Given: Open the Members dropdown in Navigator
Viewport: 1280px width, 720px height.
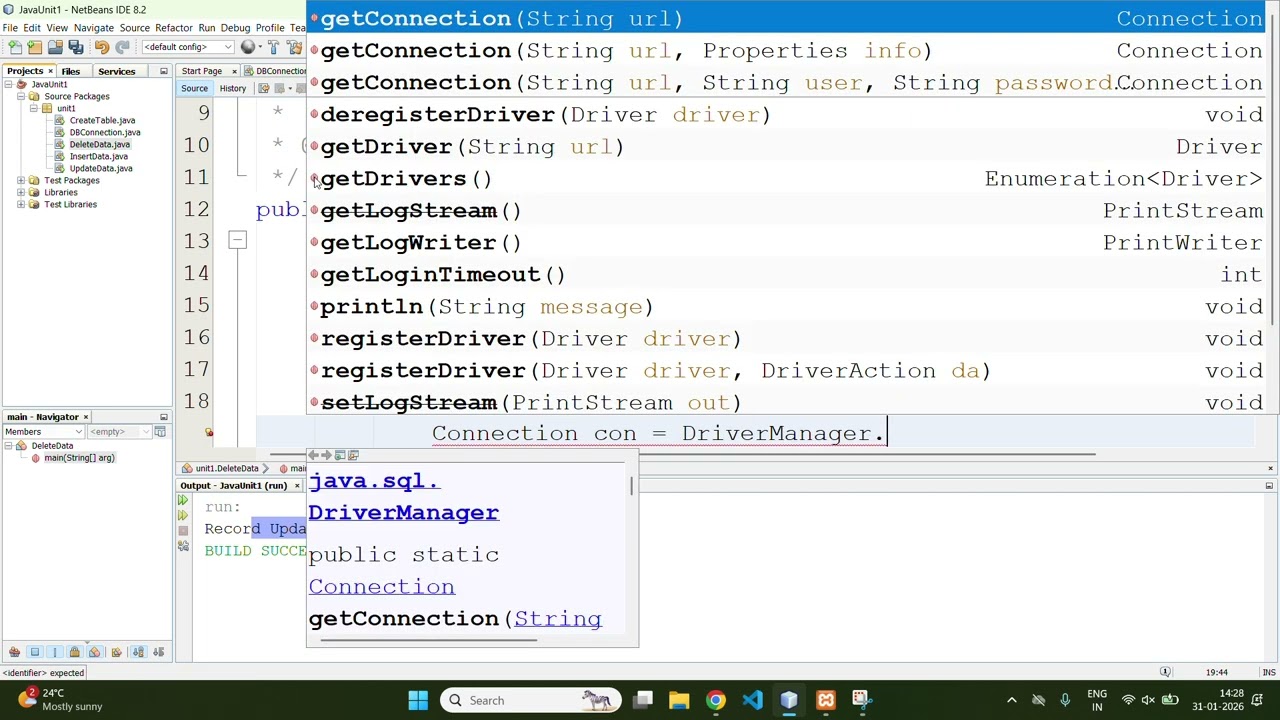Looking at the screenshot, I should pos(43,432).
